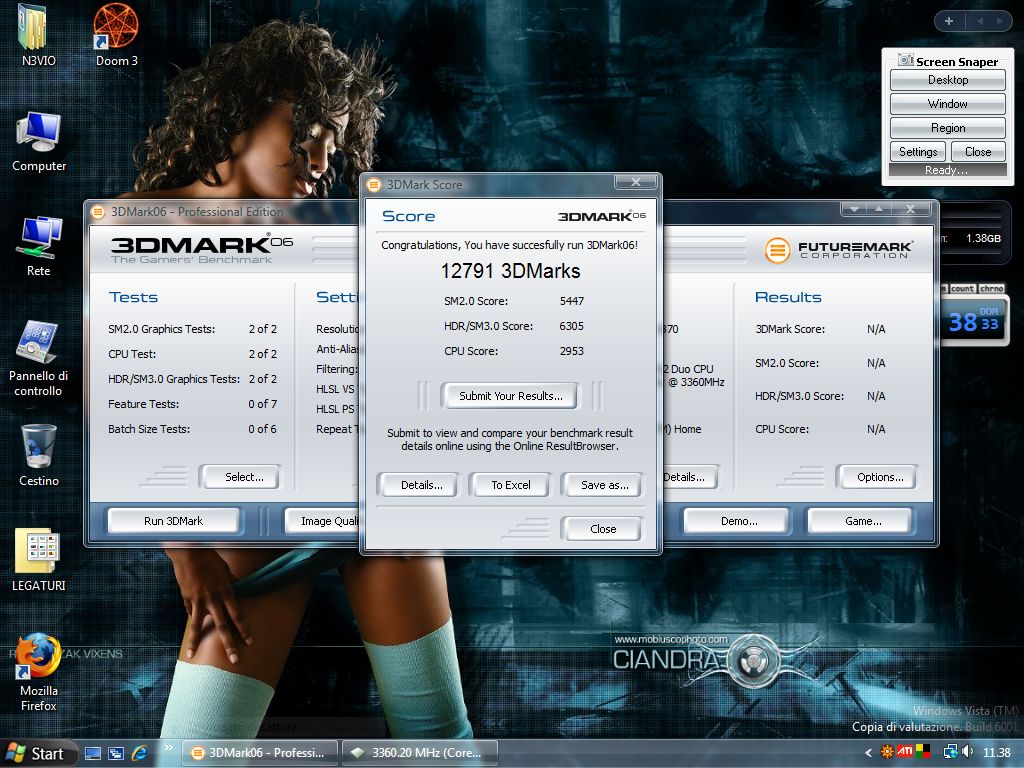Screen dimensions: 1024x768
Task: Open Details in the Score dialog
Action: tap(421, 485)
